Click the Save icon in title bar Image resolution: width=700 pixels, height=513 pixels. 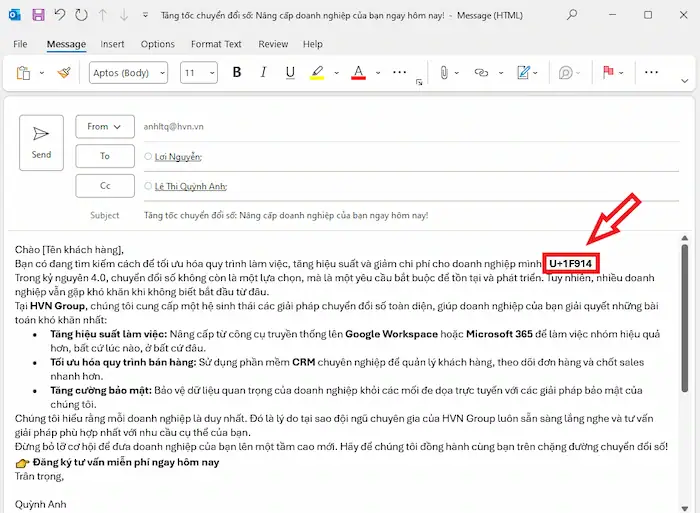click(38, 15)
